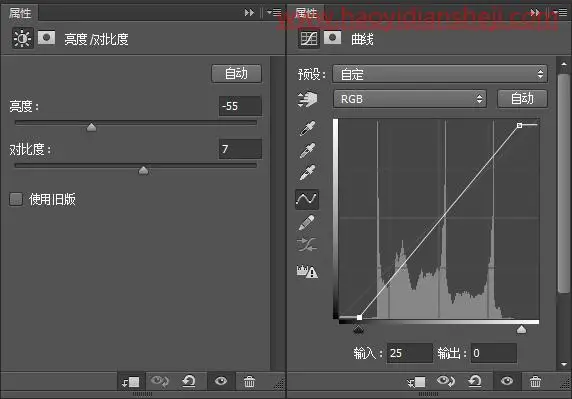572x399 pixels.
Task: Select the upper-right curve control point
Action: 519,125
